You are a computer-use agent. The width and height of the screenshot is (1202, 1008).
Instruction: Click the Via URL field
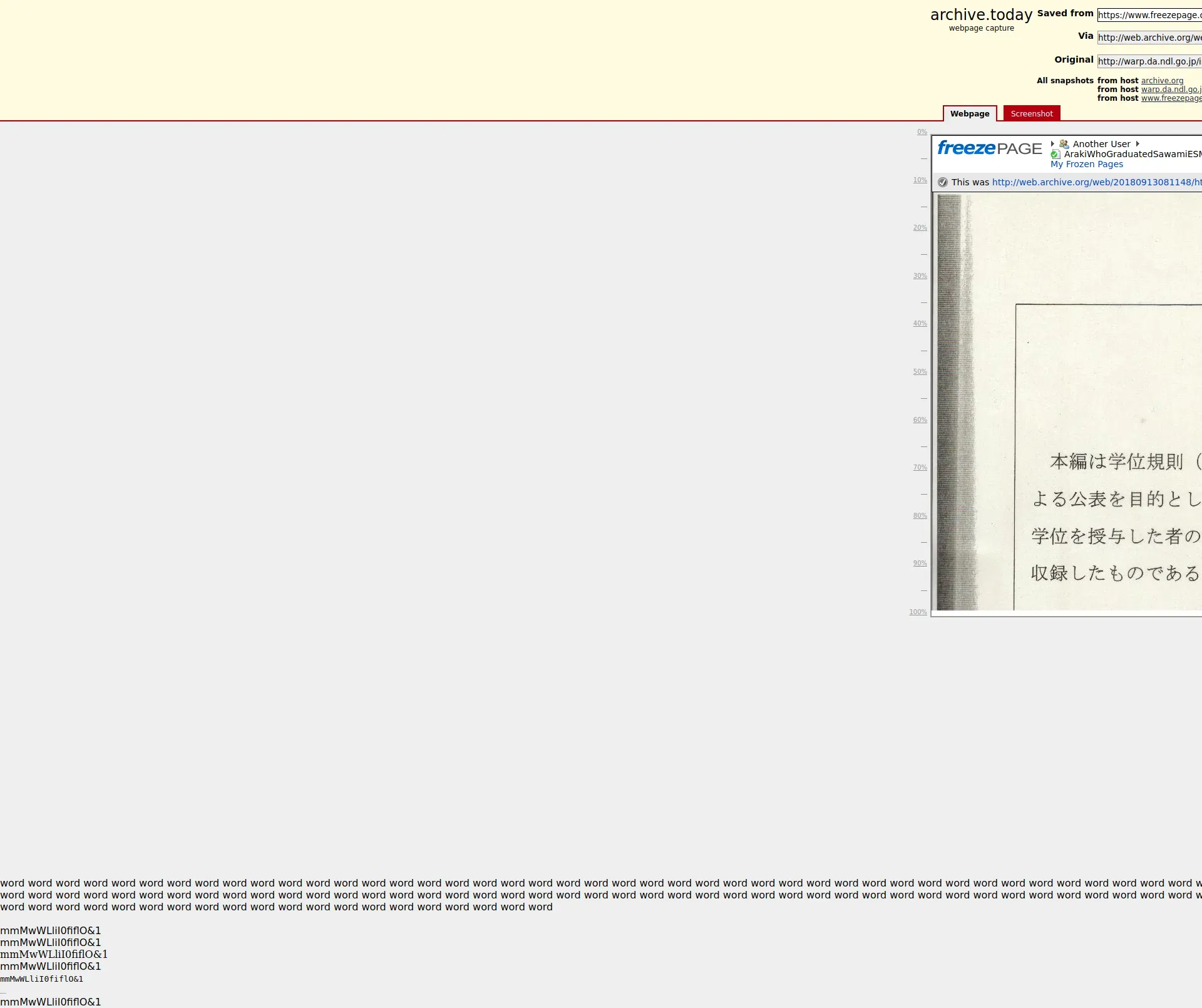[x=1149, y=38]
